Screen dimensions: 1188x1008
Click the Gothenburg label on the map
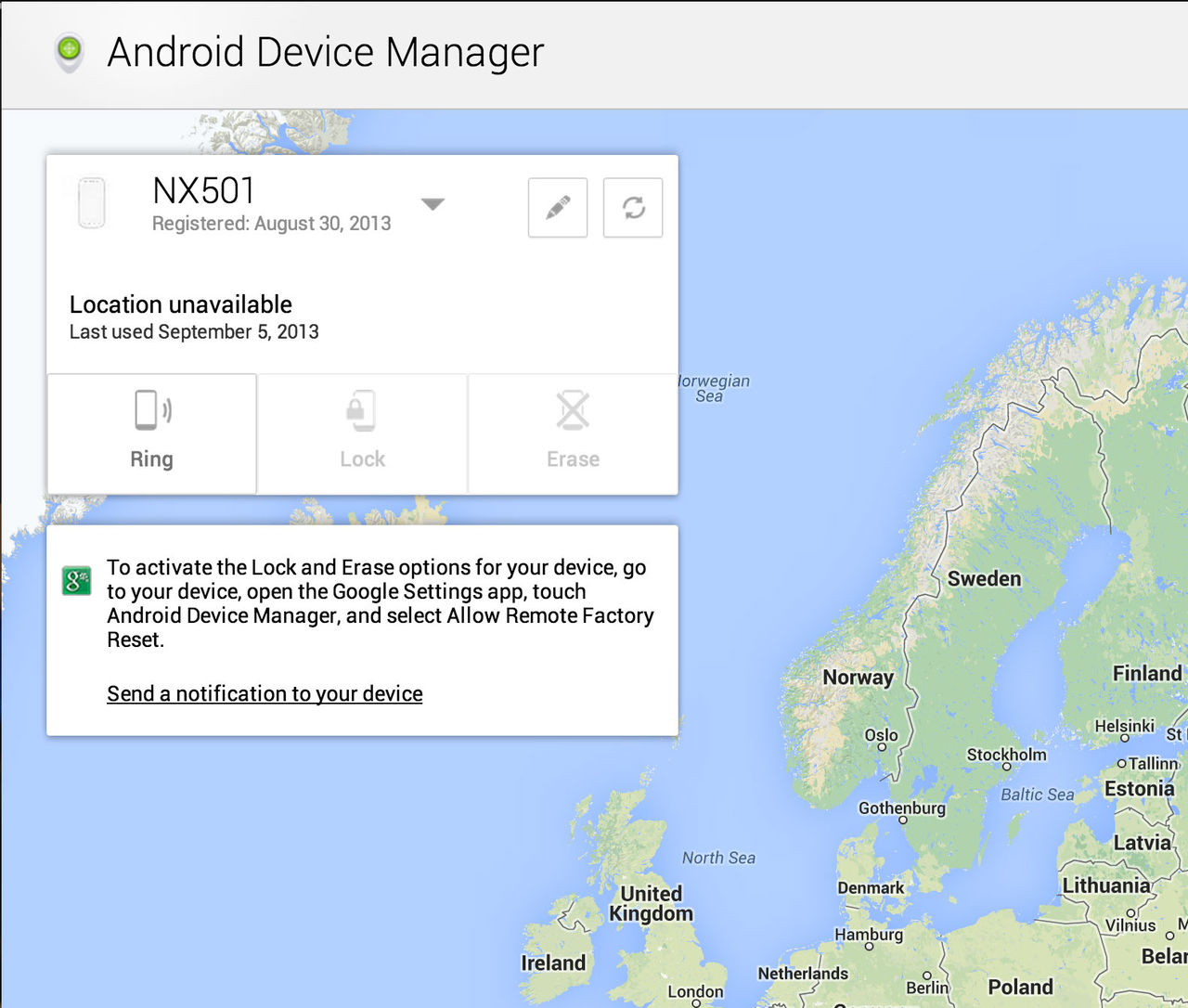[x=902, y=808]
